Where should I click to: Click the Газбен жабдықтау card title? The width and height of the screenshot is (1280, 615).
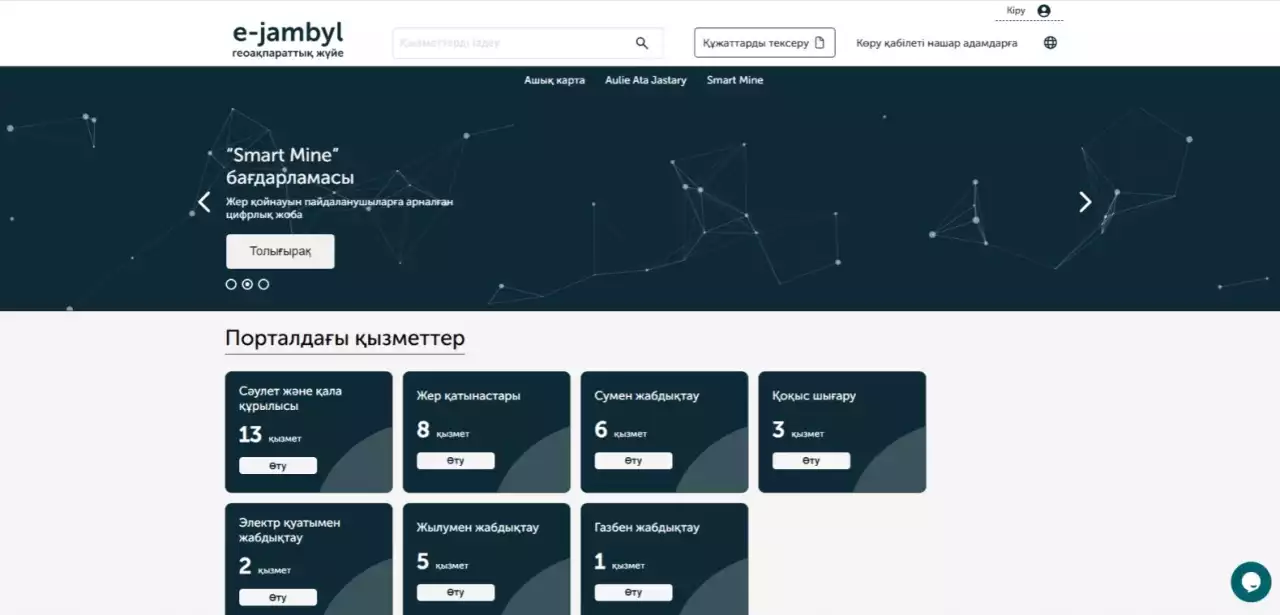647,527
